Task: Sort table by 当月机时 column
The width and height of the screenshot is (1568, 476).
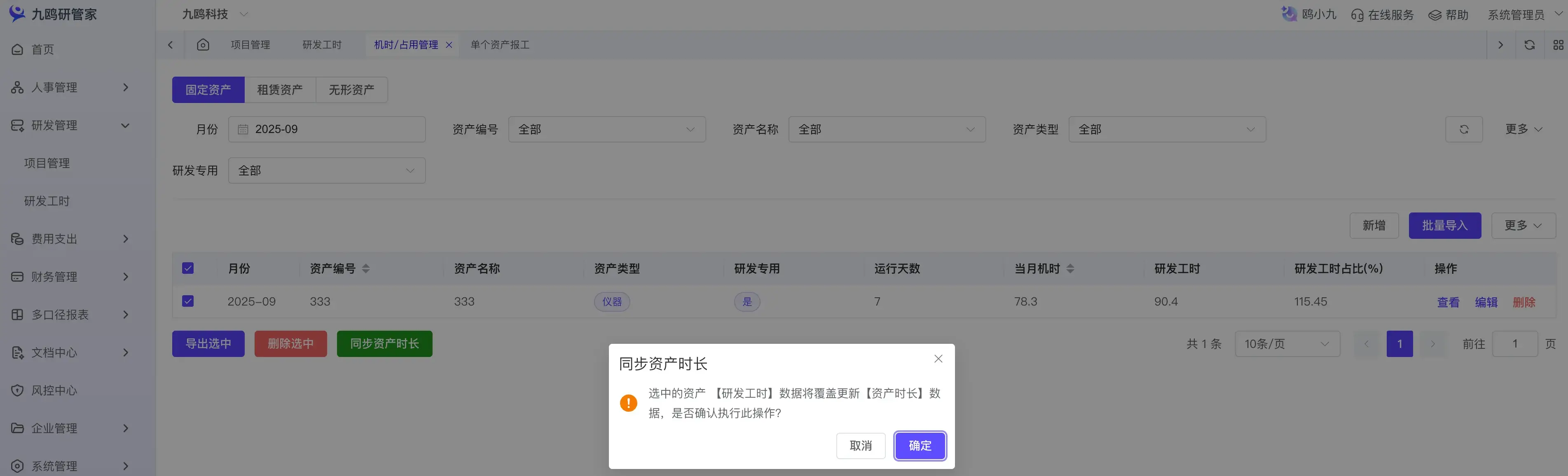Action: pyautogui.click(x=1070, y=268)
